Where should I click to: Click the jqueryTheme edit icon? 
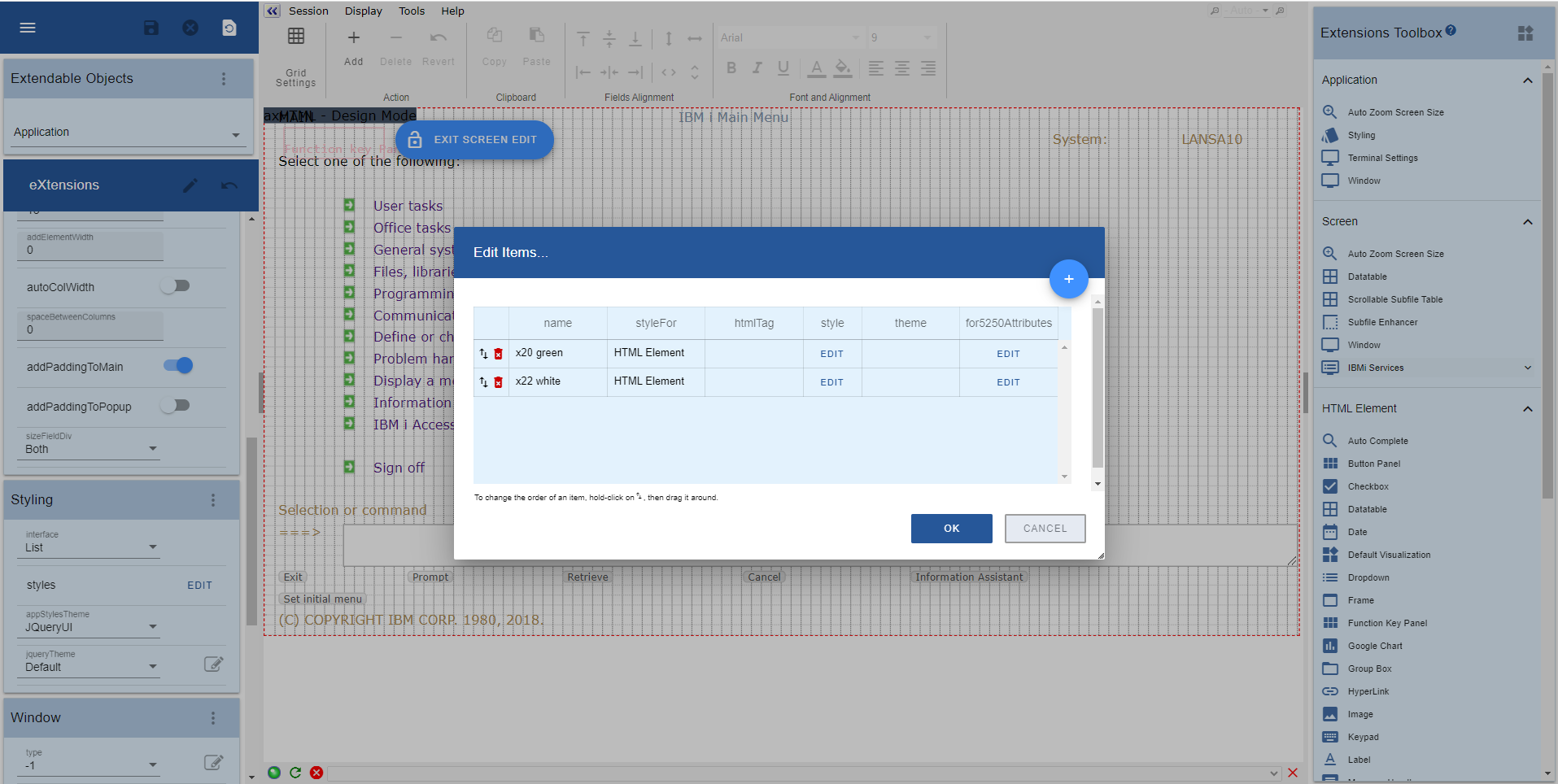click(213, 664)
